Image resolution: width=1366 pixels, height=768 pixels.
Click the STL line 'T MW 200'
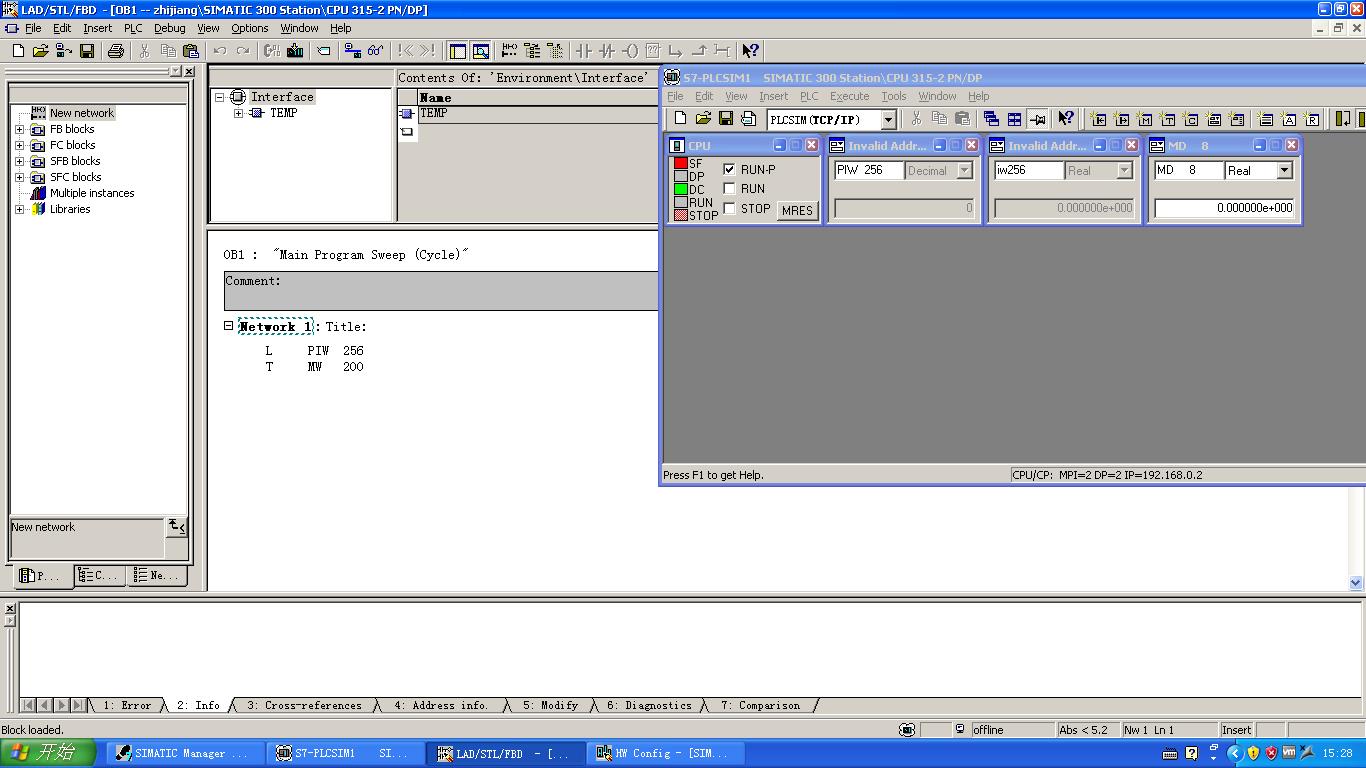[x=314, y=367]
